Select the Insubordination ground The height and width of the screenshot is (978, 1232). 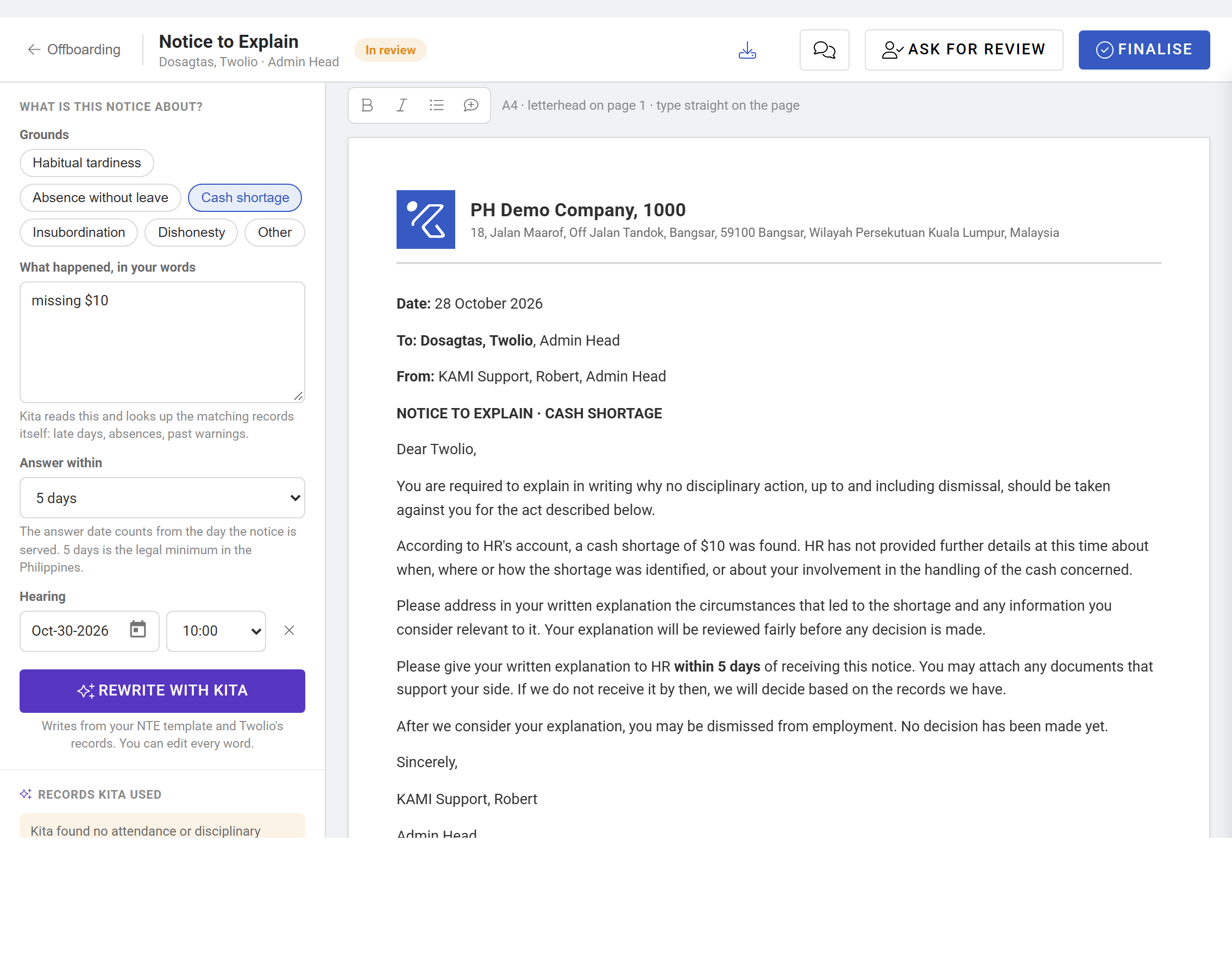coord(79,233)
